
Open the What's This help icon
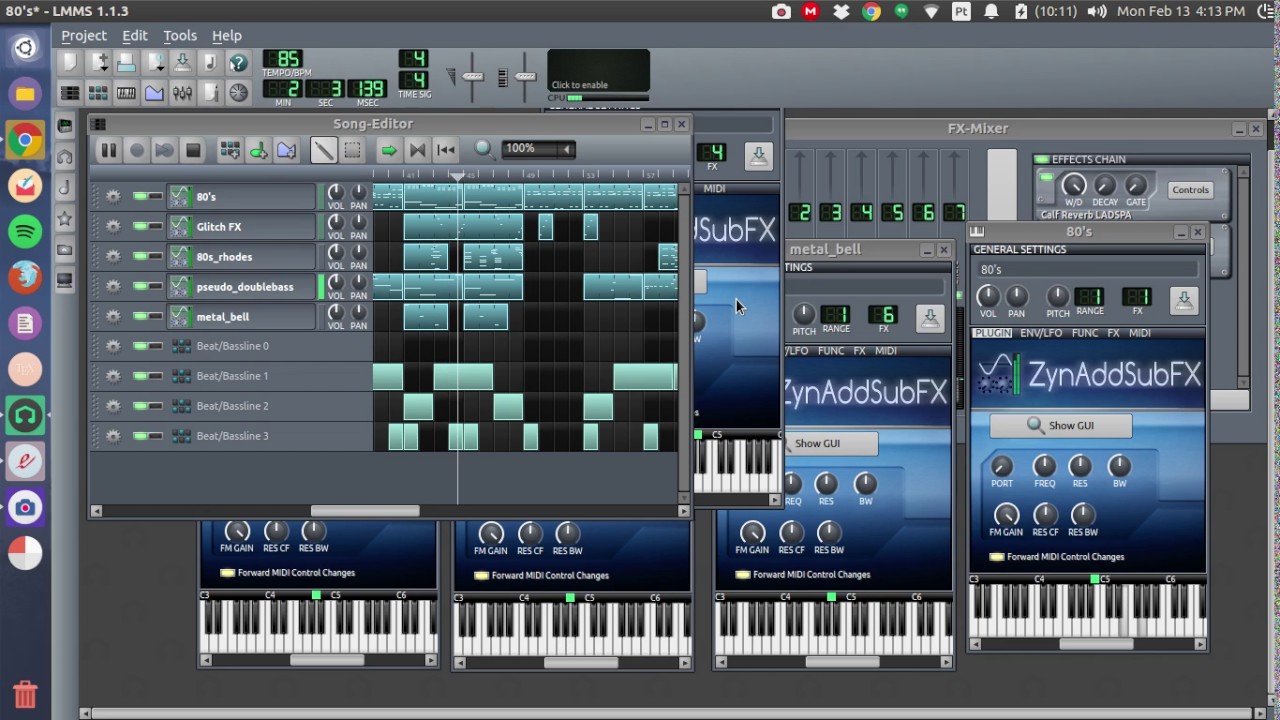tap(238, 63)
